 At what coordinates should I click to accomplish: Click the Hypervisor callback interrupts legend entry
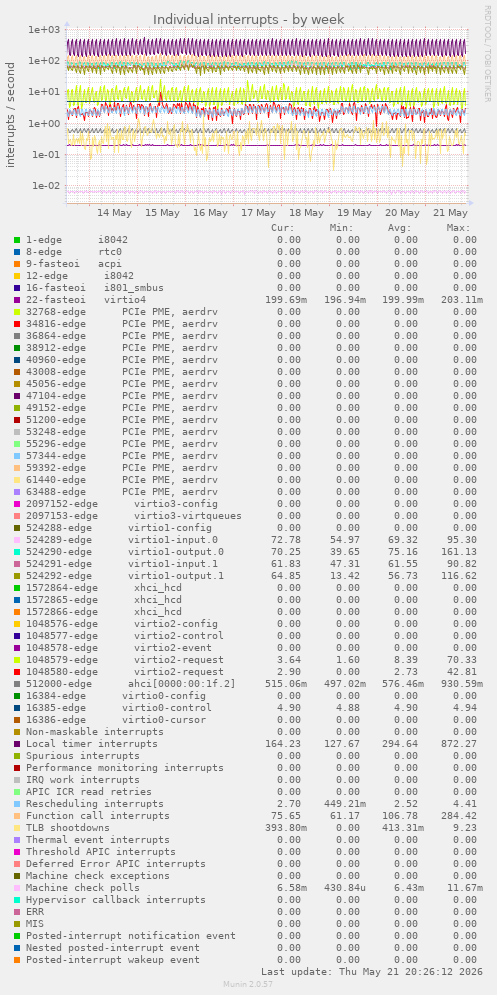[116, 900]
